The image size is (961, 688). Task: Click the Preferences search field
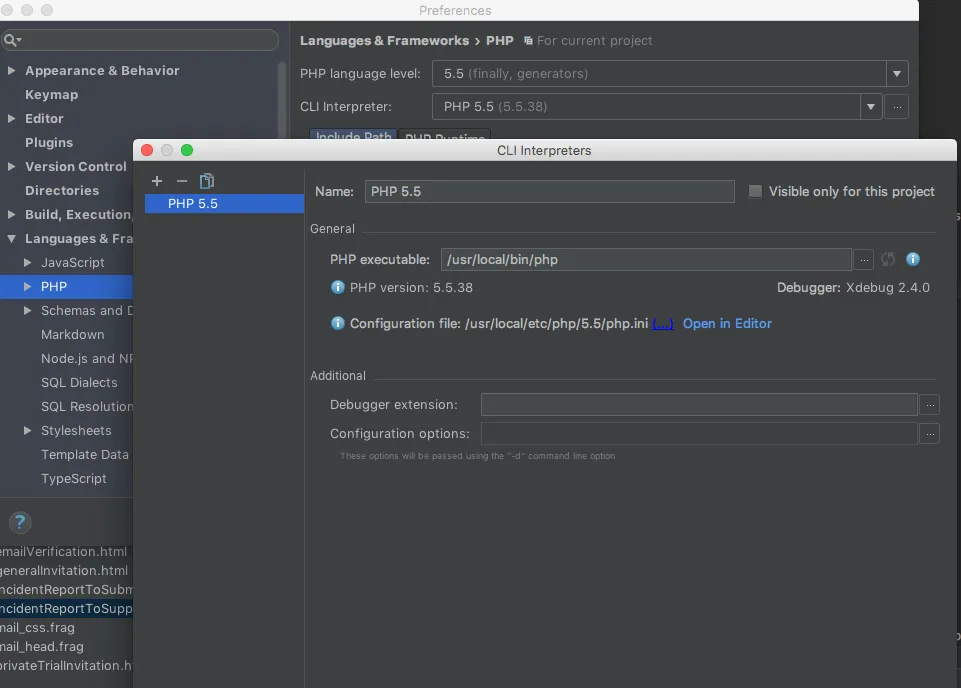pyautogui.click(x=140, y=40)
